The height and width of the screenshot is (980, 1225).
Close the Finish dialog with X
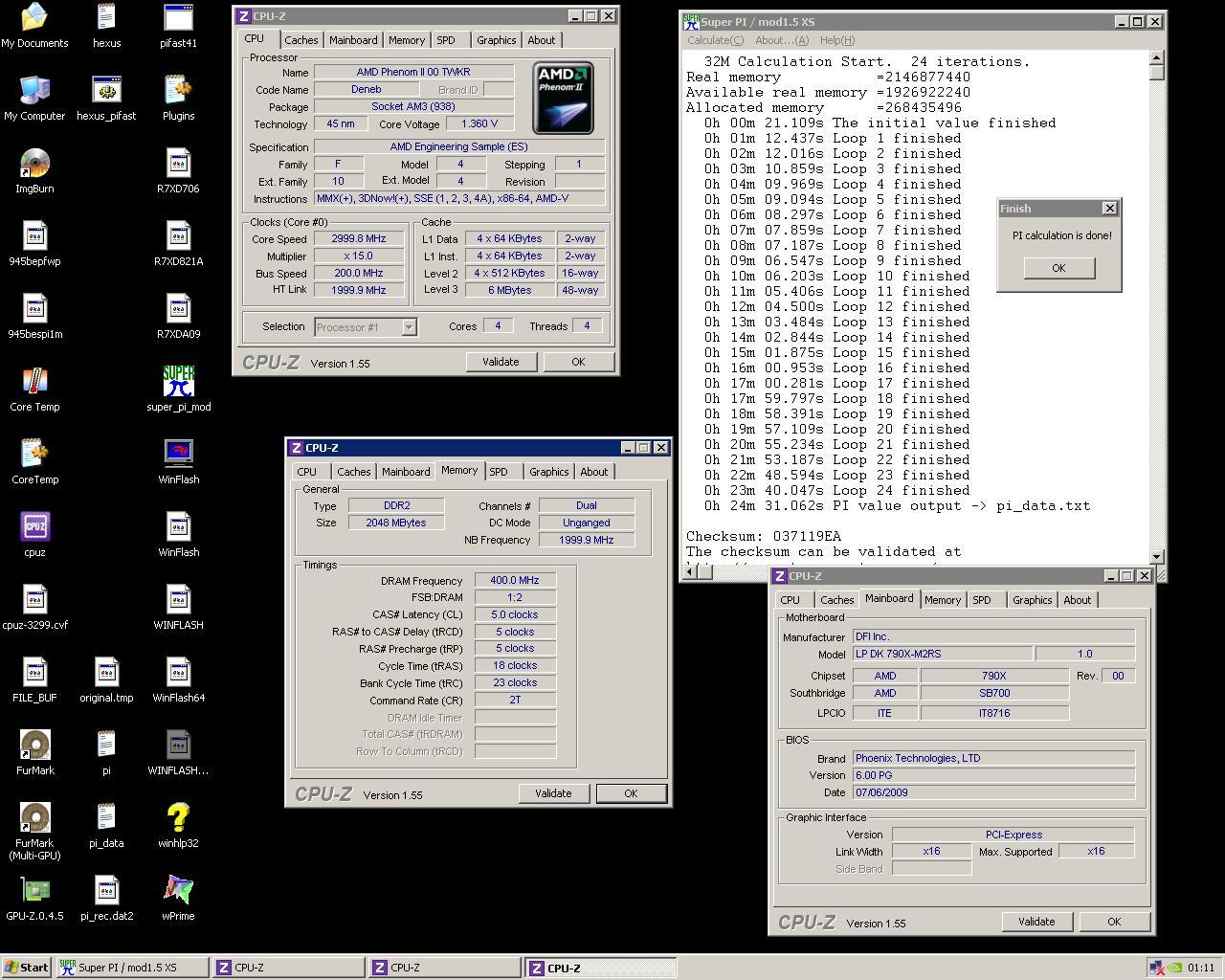(1109, 209)
